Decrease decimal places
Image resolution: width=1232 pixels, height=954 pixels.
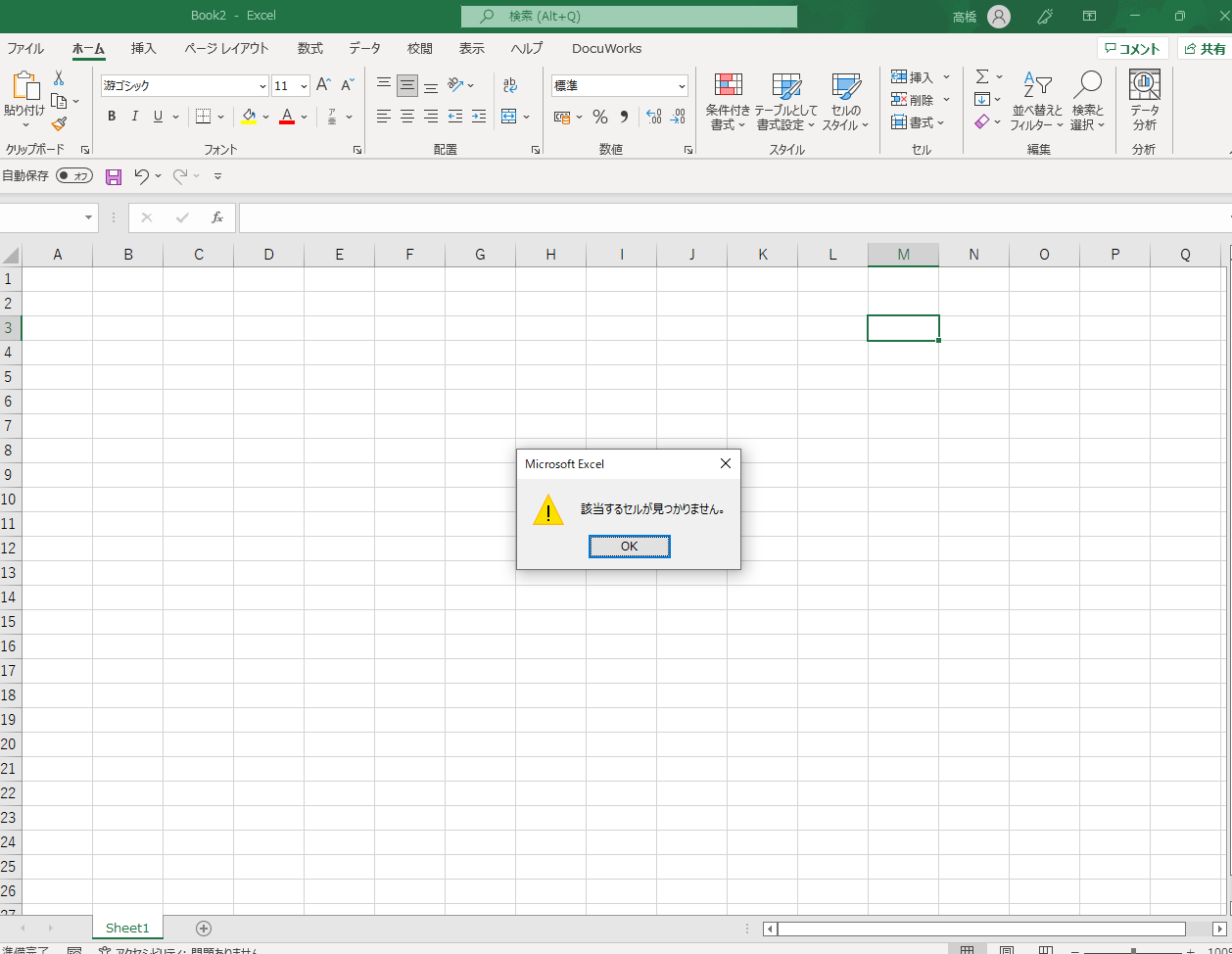(x=678, y=117)
